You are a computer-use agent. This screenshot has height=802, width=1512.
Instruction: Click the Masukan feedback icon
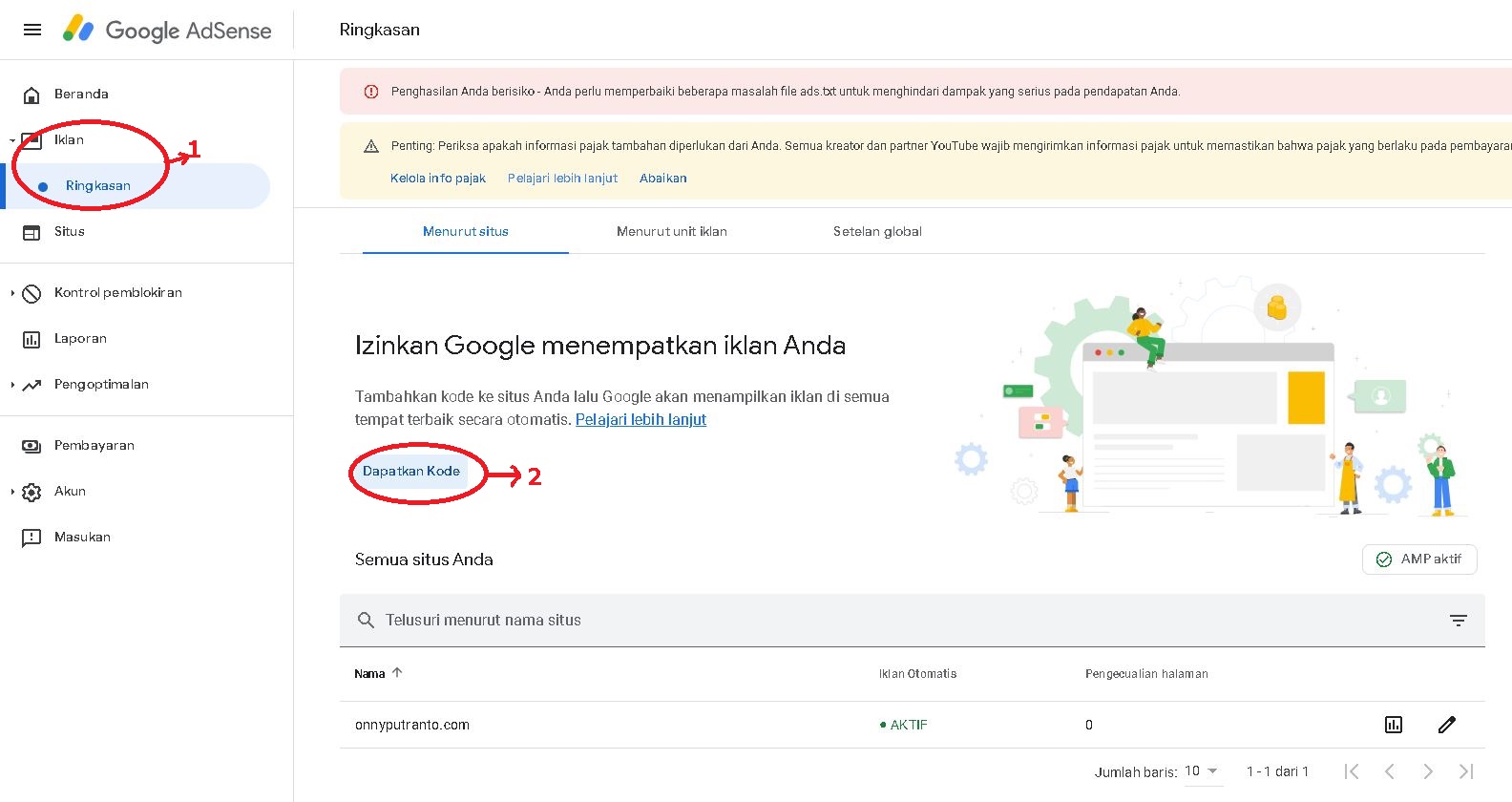31,538
